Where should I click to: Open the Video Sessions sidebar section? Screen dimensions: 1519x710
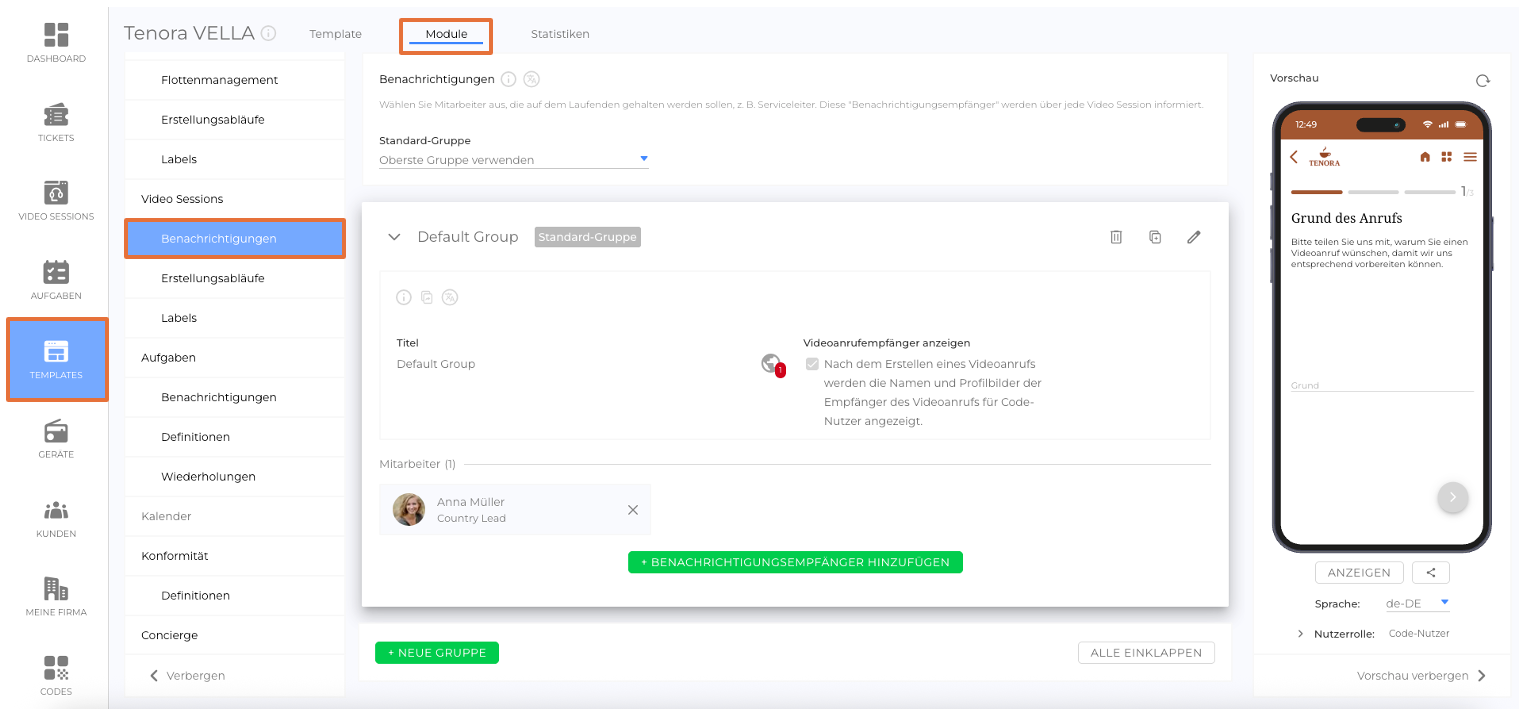(x=182, y=199)
